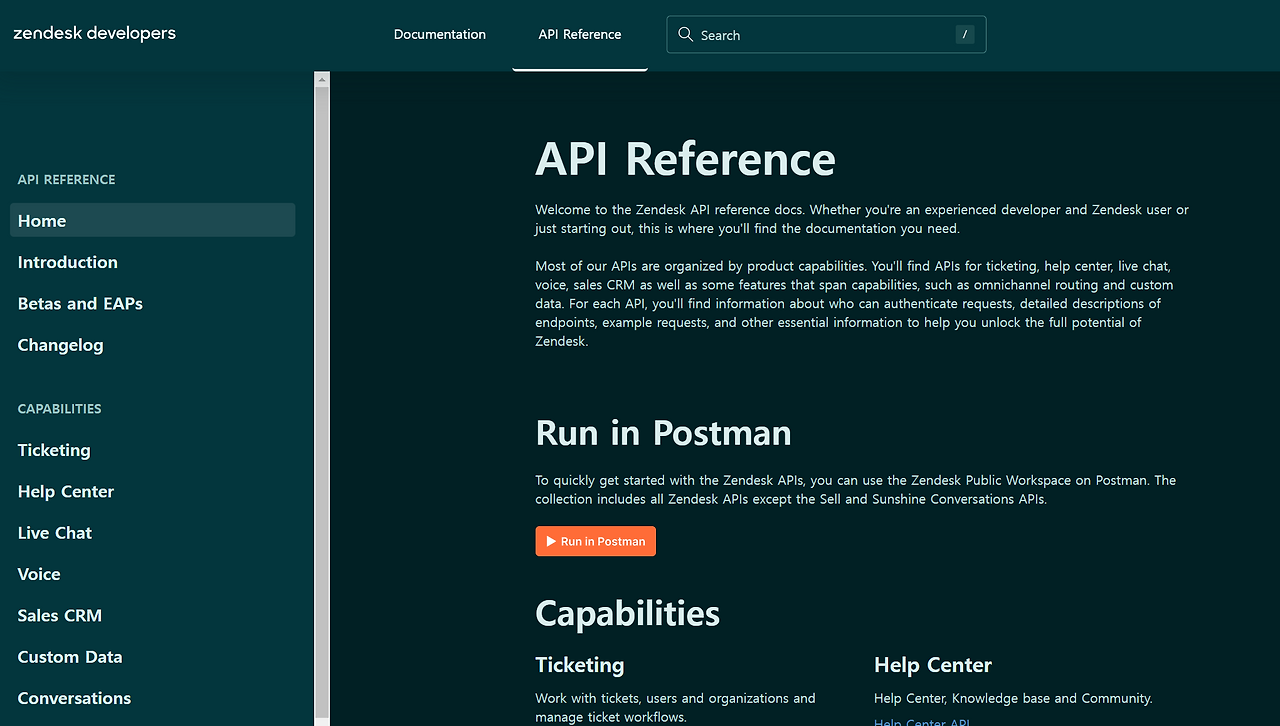
Task: Navigate to Live Chat capability
Action: pos(55,533)
